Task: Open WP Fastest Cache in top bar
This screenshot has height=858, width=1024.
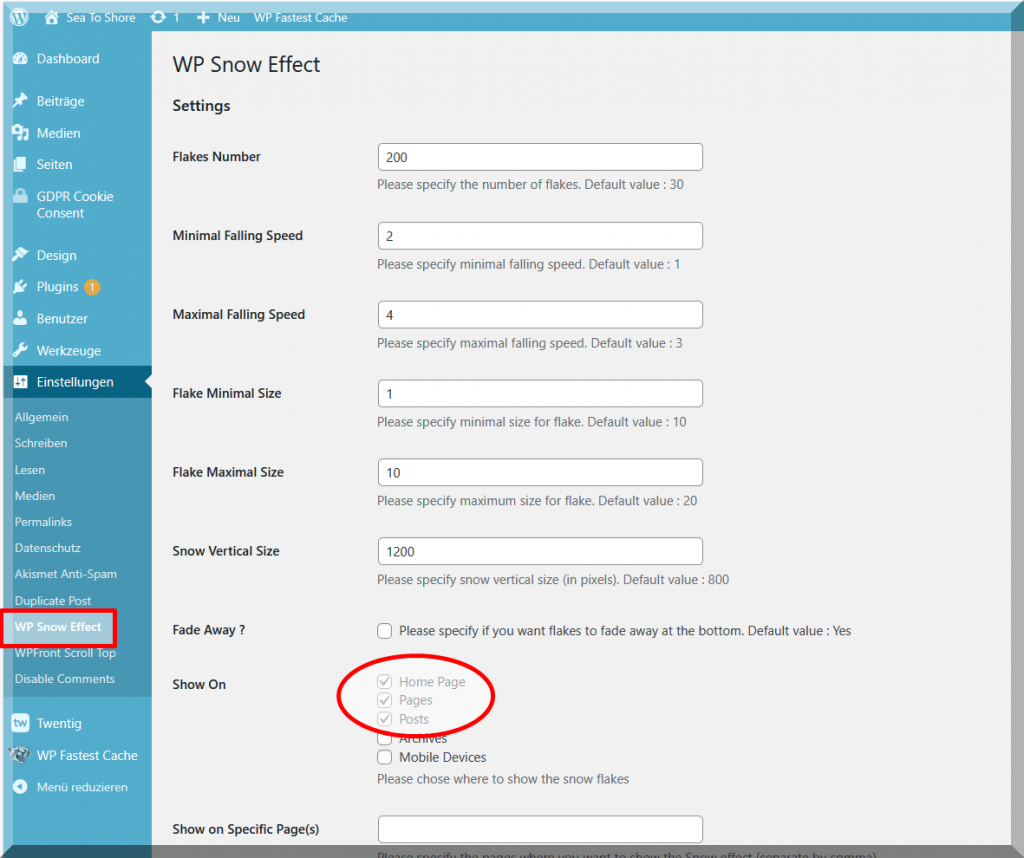Action: pyautogui.click(x=300, y=17)
